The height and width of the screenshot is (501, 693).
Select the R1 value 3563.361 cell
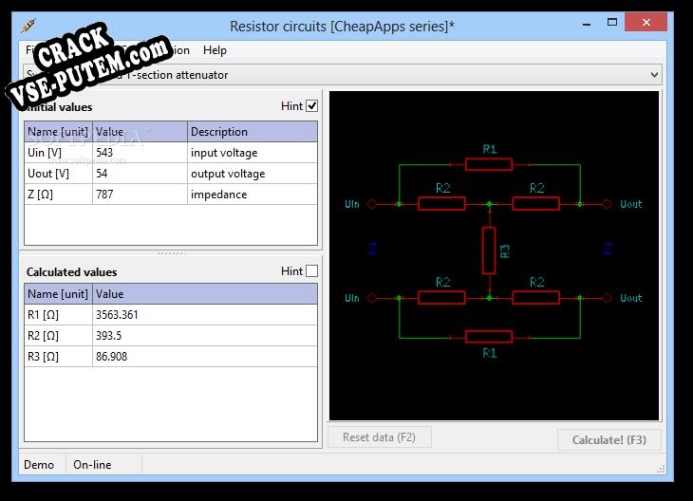pos(205,315)
